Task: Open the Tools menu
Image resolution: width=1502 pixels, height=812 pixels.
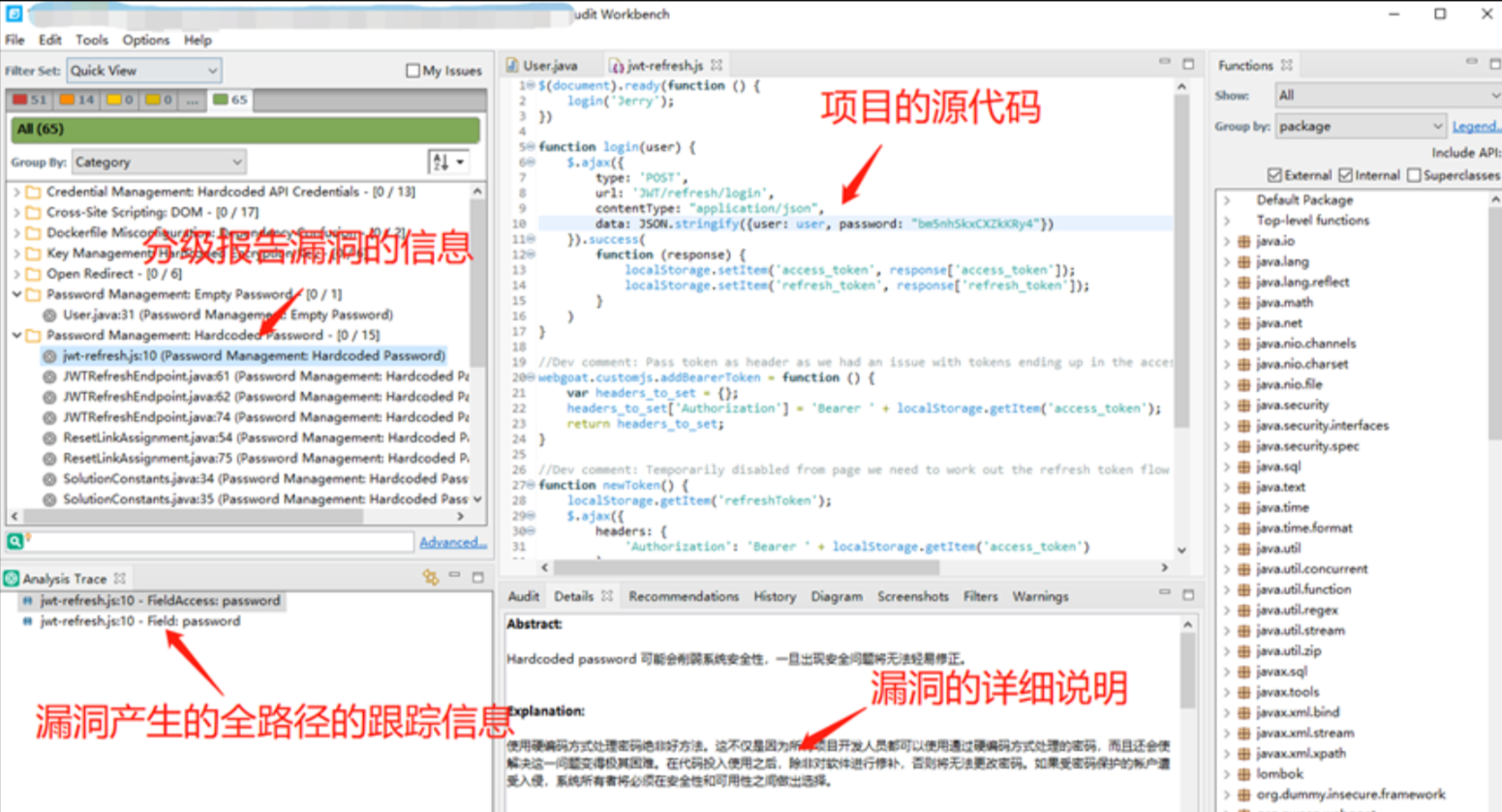Action: coord(91,40)
